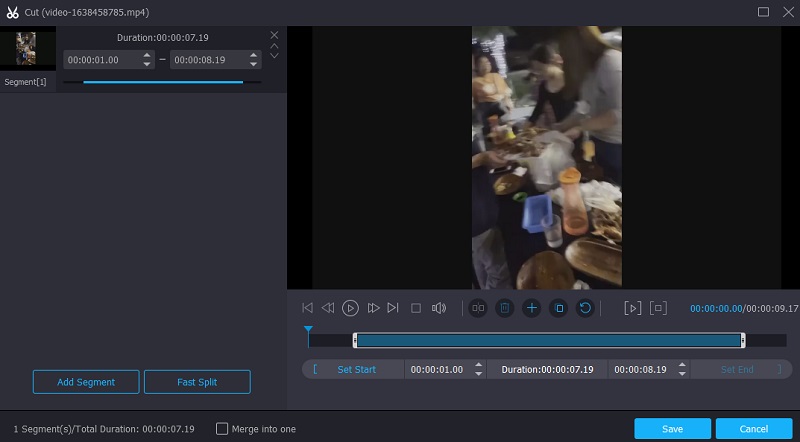Select the Segment[1] video thumbnail
The width and height of the screenshot is (800, 442).
point(27,48)
